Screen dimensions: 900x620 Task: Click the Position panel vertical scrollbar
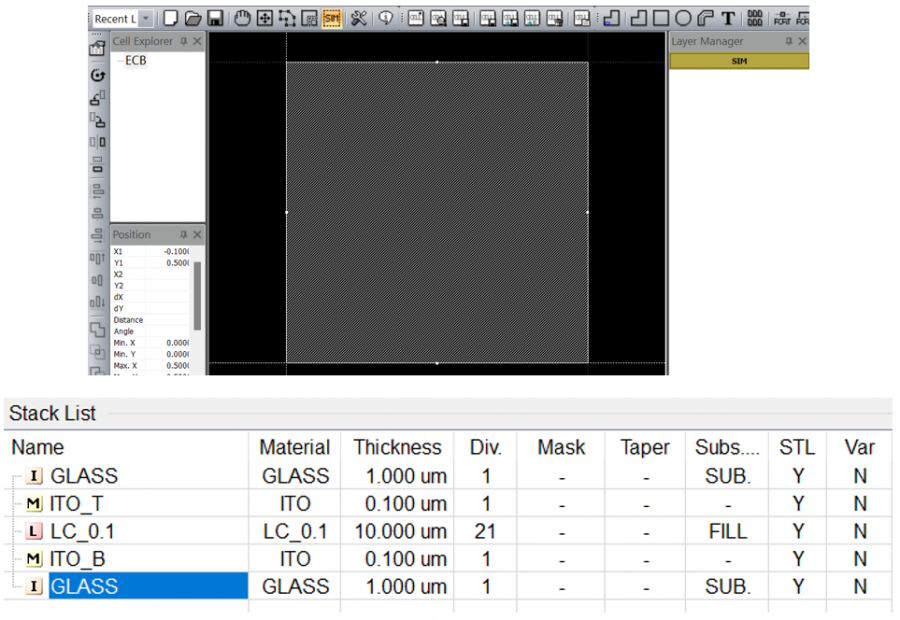(x=197, y=296)
